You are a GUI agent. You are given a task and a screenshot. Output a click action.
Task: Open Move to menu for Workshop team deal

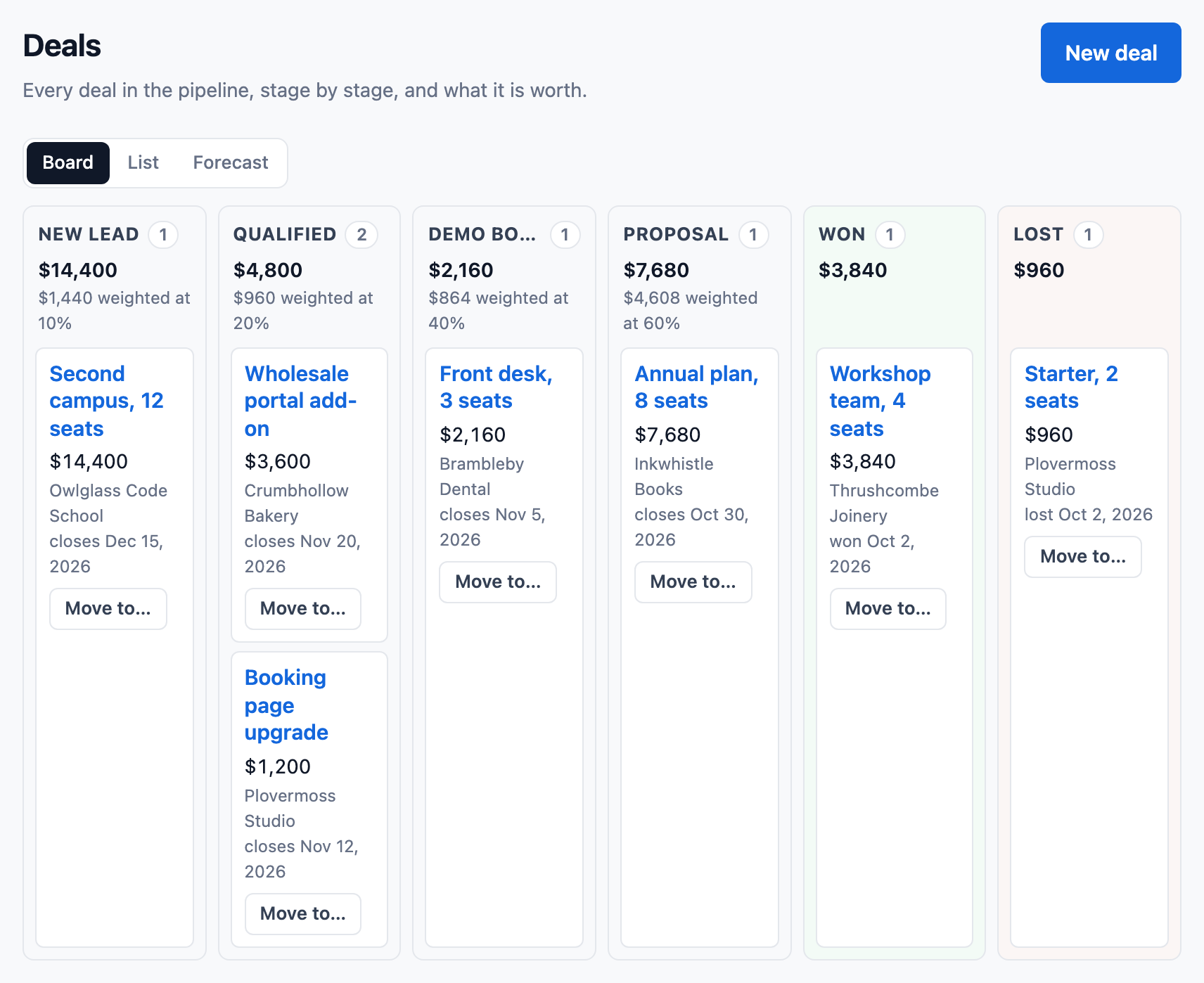pos(888,609)
